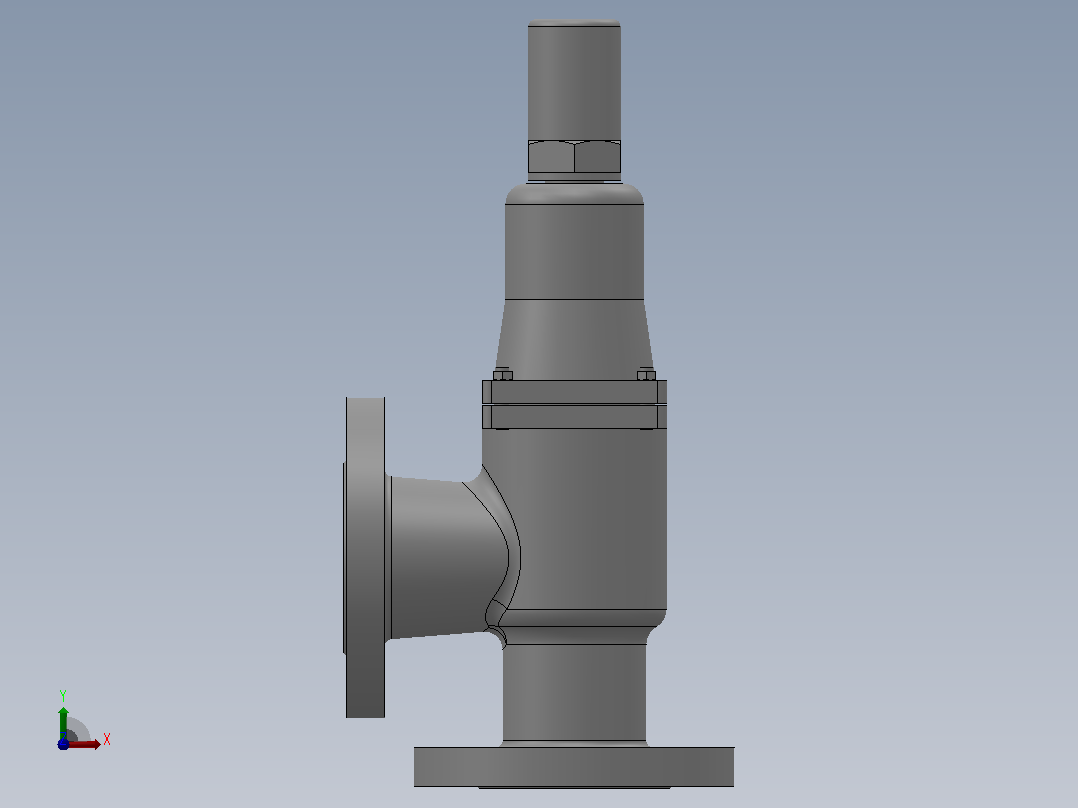Select the main valve body cylinder
The width and height of the screenshot is (1078, 808).
point(584,519)
